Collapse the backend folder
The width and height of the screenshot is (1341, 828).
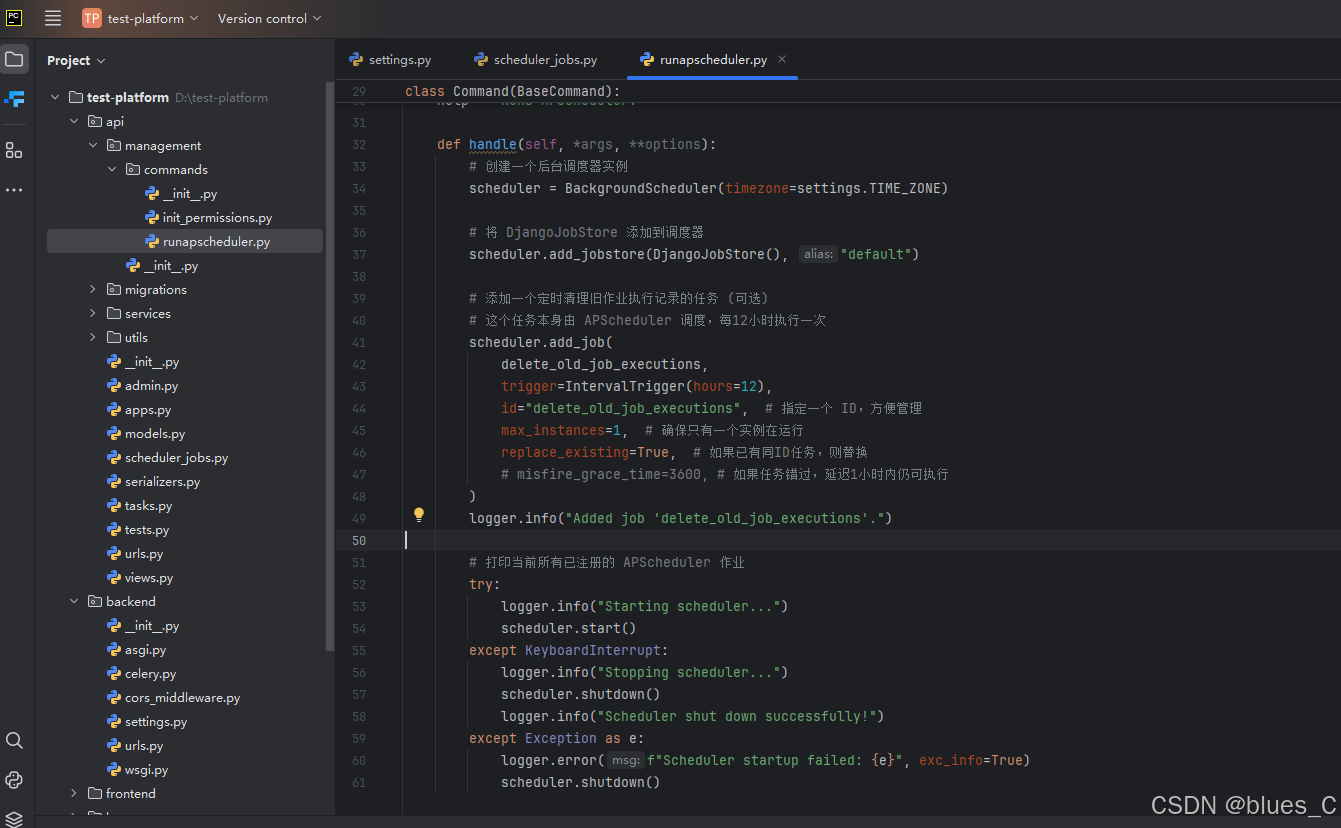pos(74,601)
